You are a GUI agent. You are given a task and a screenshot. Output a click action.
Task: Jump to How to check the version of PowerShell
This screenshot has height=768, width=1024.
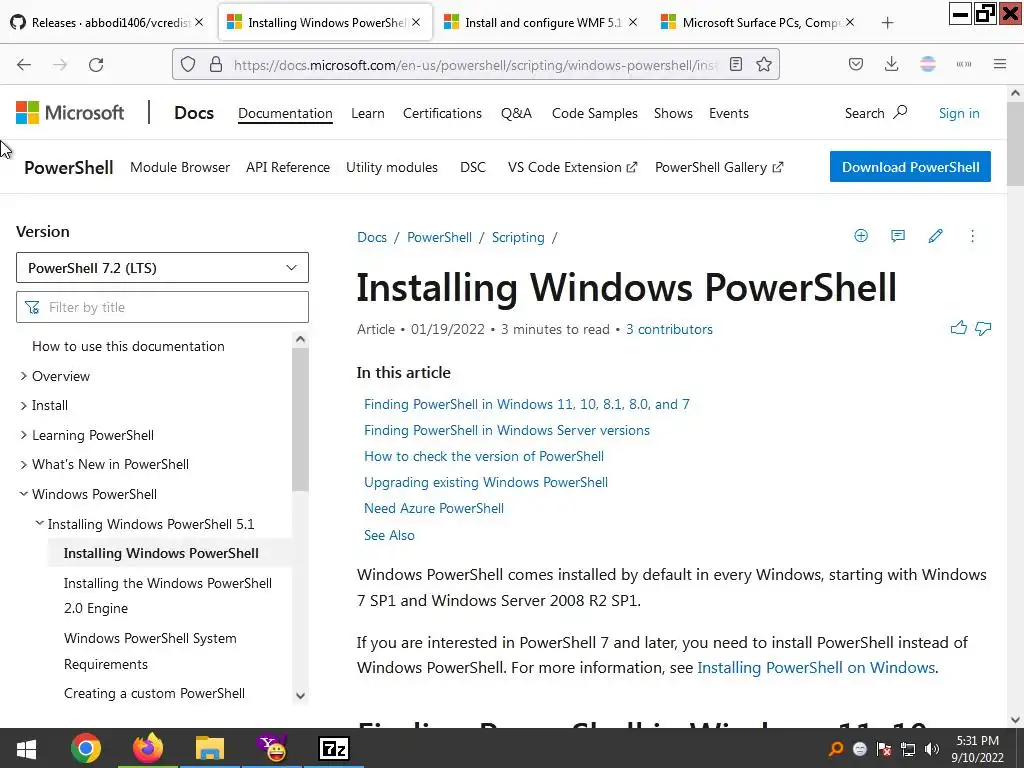point(484,456)
